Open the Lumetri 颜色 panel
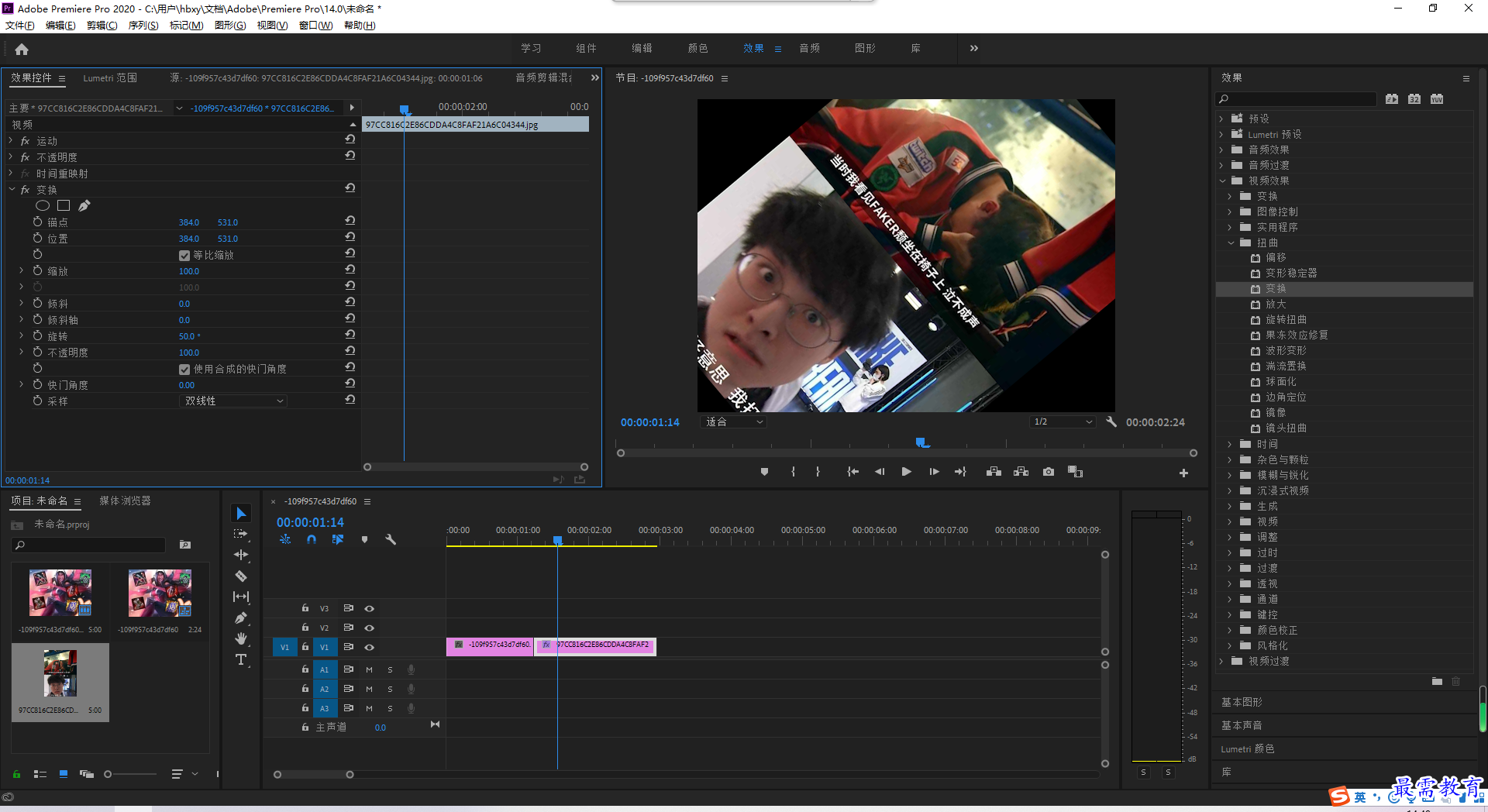This screenshot has width=1488, height=812. click(1247, 748)
